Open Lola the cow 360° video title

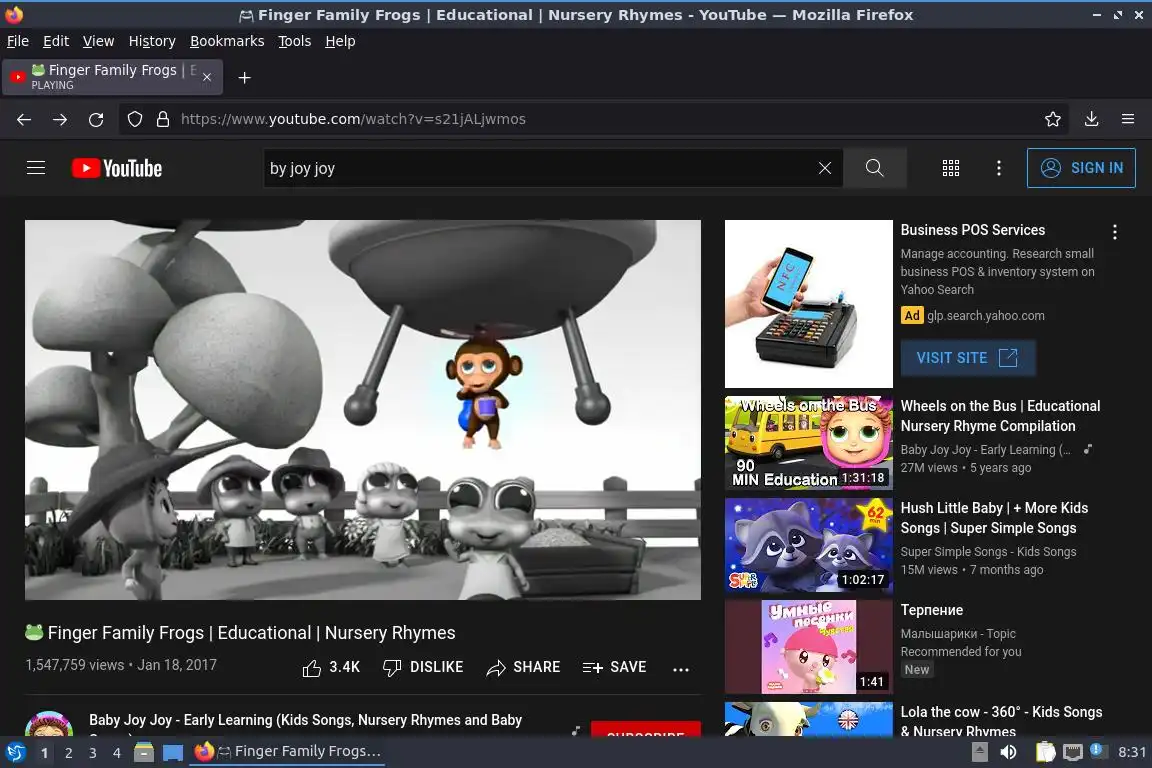pos(1001,721)
